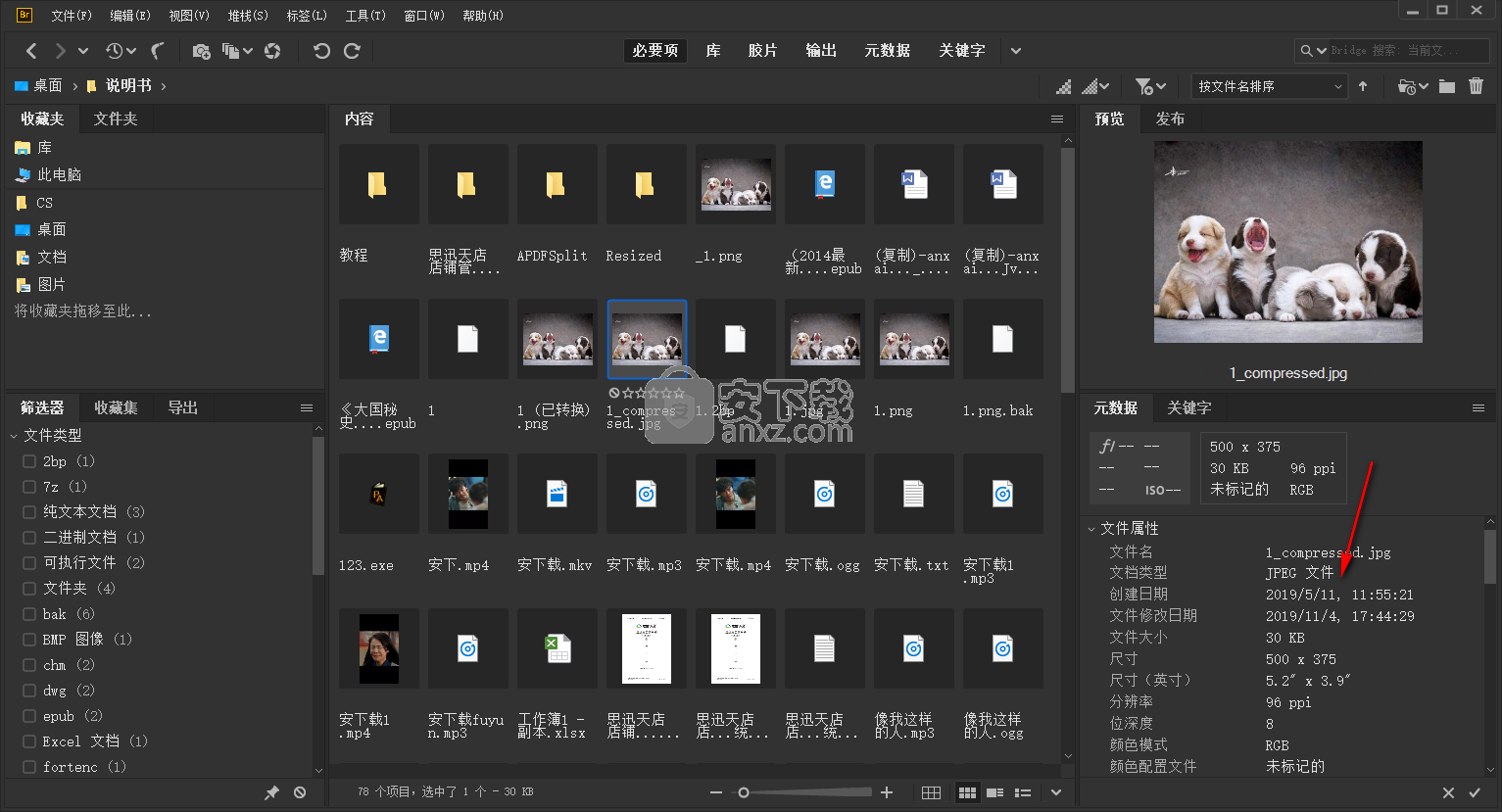
Task: Expand the workspace switcher chevron
Action: click(1016, 51)
